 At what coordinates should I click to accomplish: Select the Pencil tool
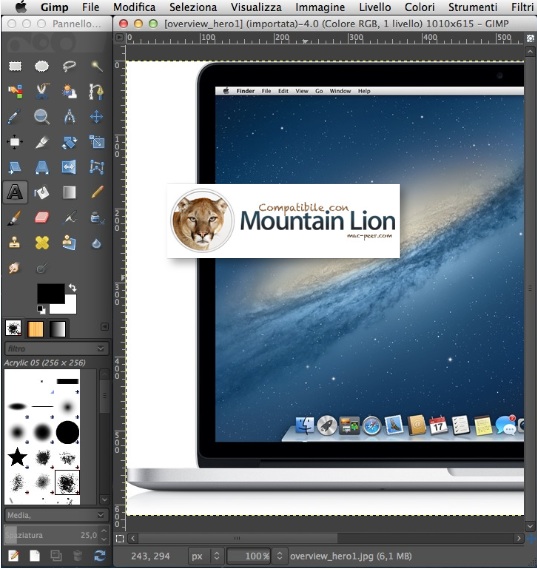click(x=96, y=193)
